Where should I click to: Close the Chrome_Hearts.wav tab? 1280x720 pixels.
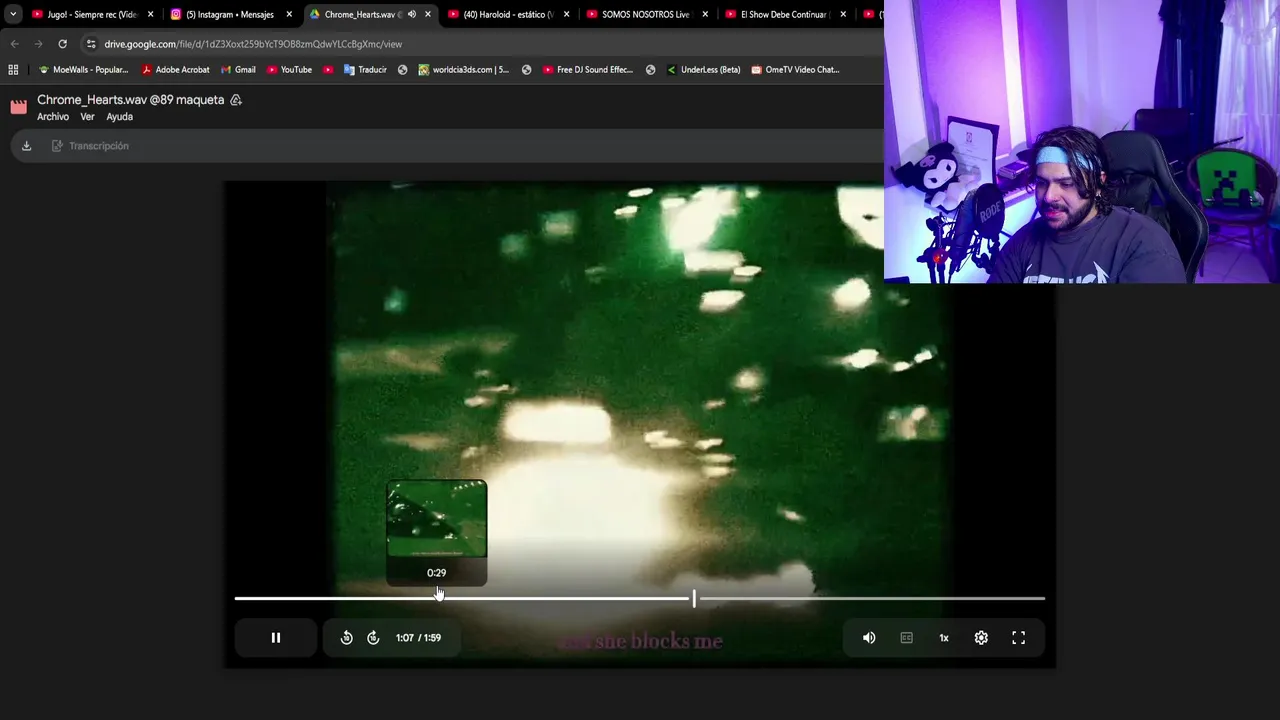tap(428, 14)
